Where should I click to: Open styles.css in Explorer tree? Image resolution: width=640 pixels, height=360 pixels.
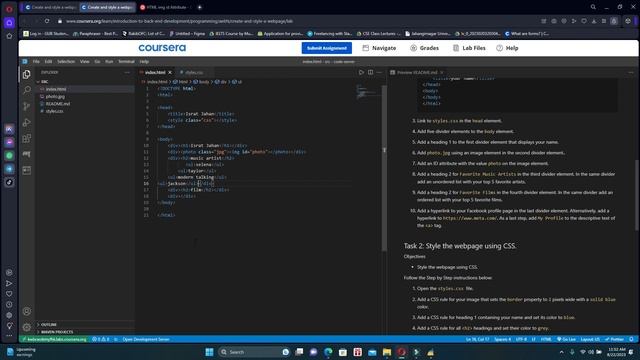(54, 111)
